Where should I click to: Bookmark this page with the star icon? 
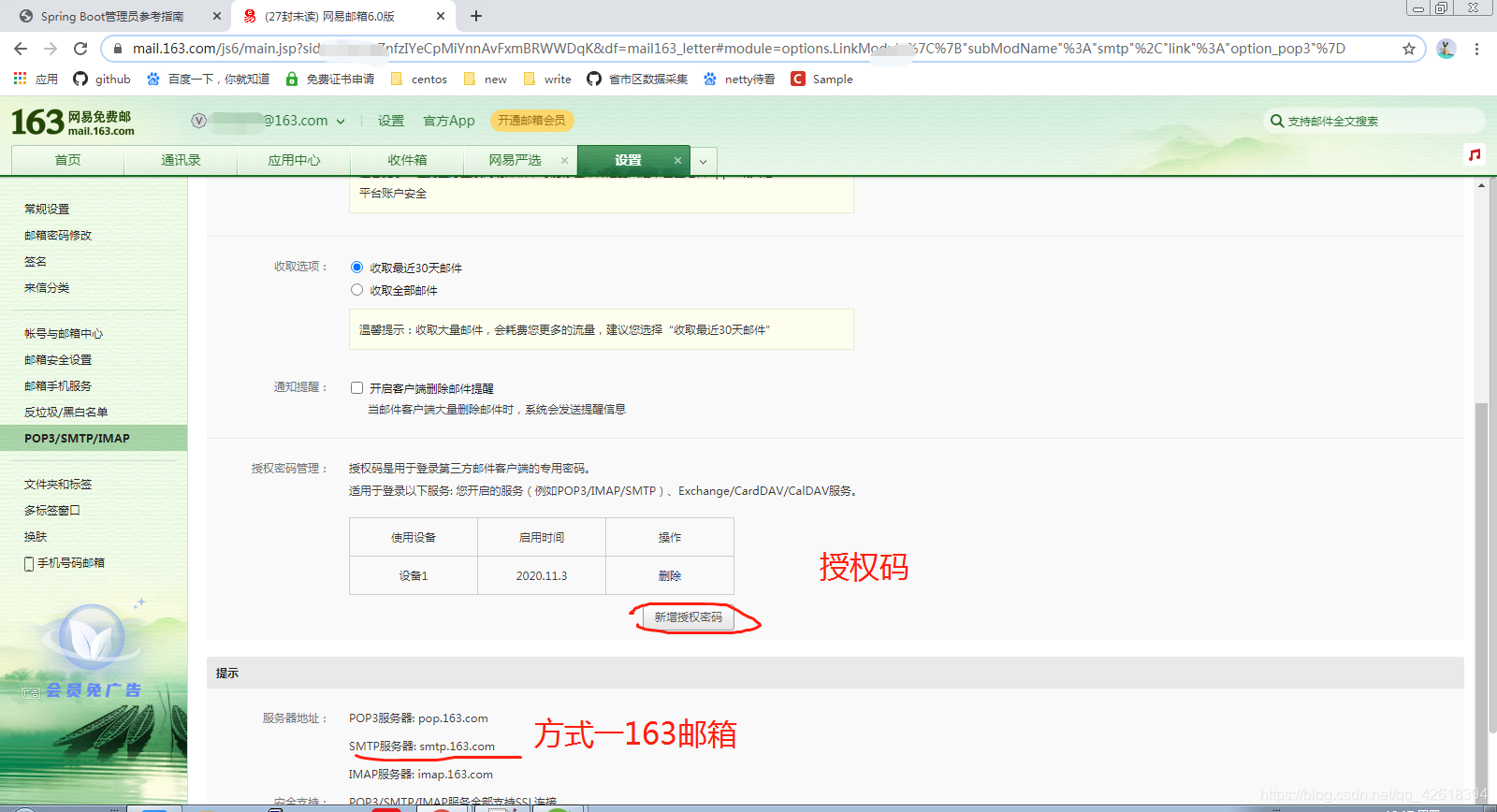(1408, 49)
